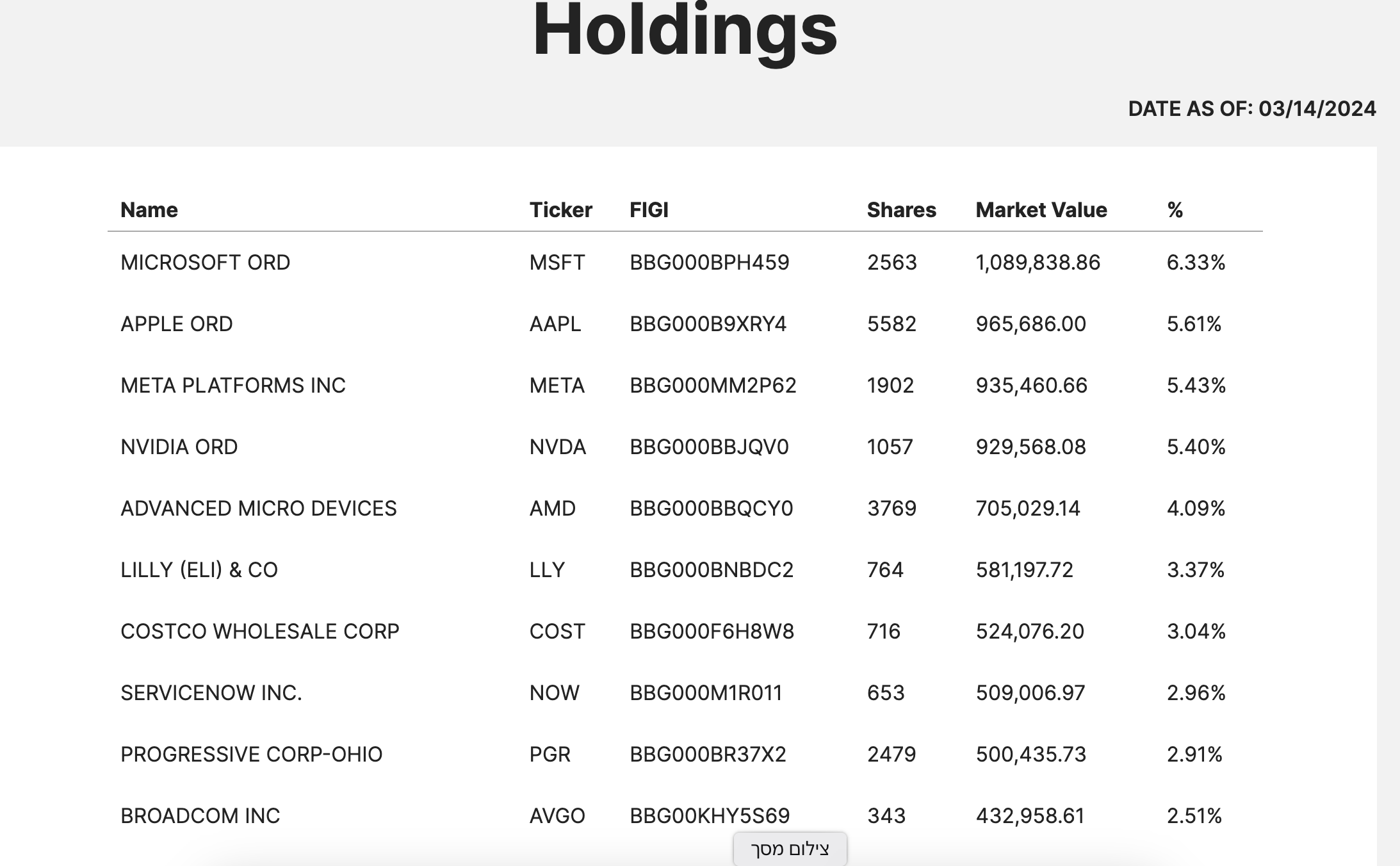Click market value 929,568.08

click(x=1031, y=447)
